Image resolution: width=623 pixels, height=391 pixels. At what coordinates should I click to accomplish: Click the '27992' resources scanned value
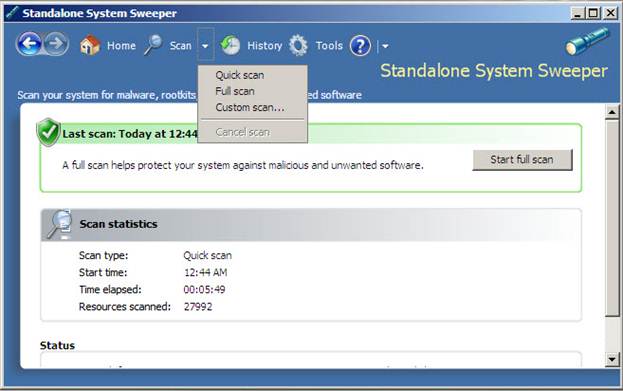tap(198, 307)
